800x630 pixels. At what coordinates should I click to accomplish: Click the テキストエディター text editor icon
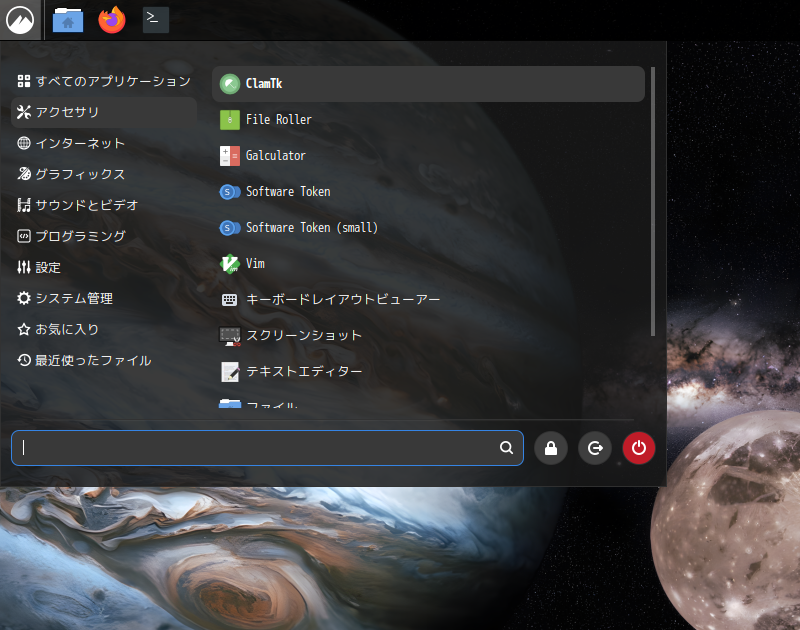click(x=230, y=372)
